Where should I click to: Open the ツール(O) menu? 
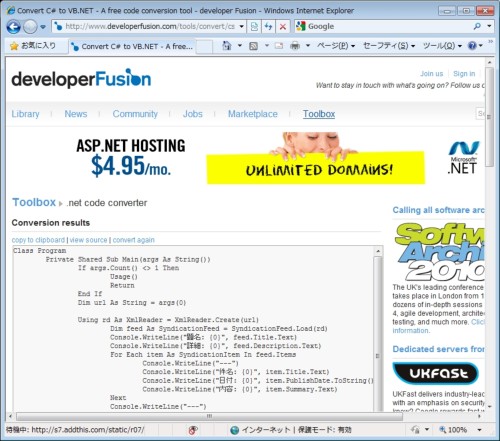[x=442, y=46]
